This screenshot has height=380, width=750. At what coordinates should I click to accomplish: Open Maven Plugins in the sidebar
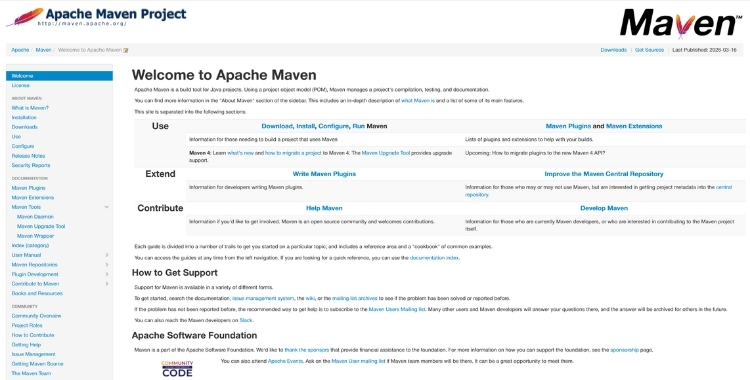coord(28,188)
